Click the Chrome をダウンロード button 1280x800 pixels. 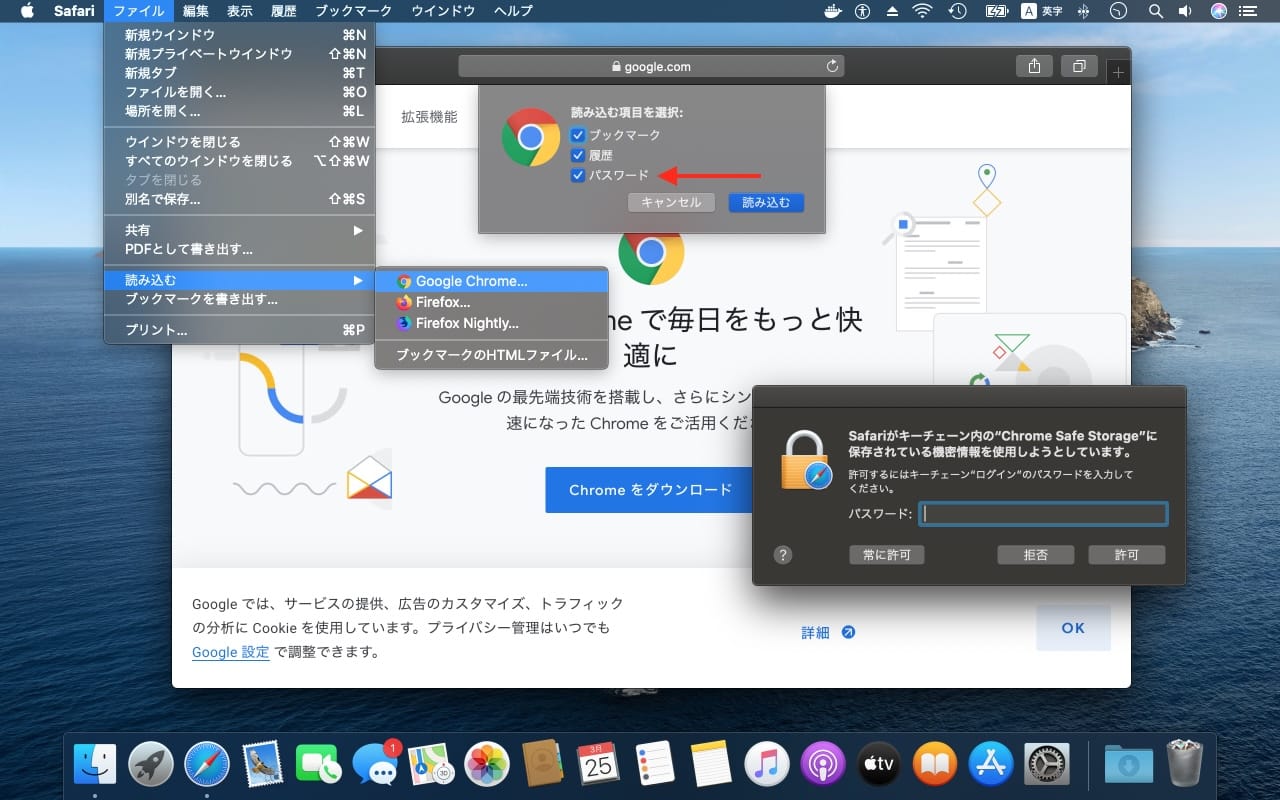(x=650, y=490)
